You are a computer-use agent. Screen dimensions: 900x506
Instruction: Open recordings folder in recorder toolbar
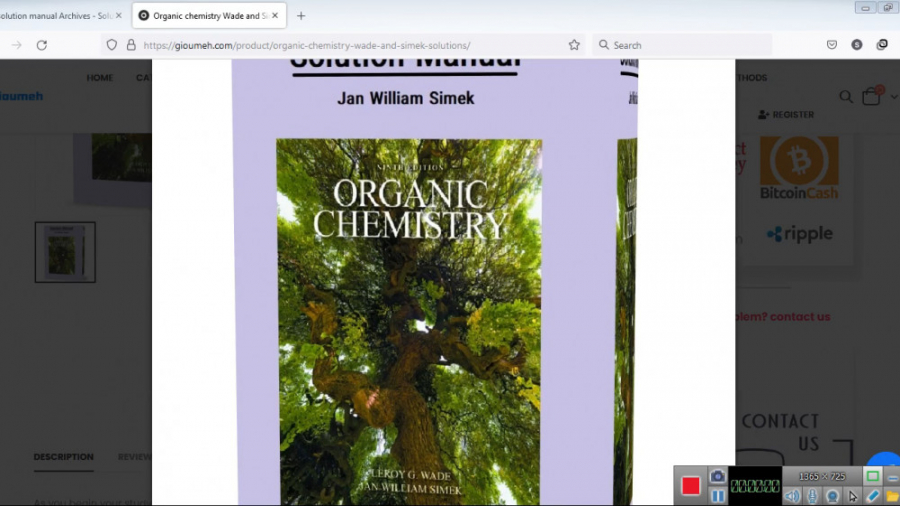coord(892,496)
